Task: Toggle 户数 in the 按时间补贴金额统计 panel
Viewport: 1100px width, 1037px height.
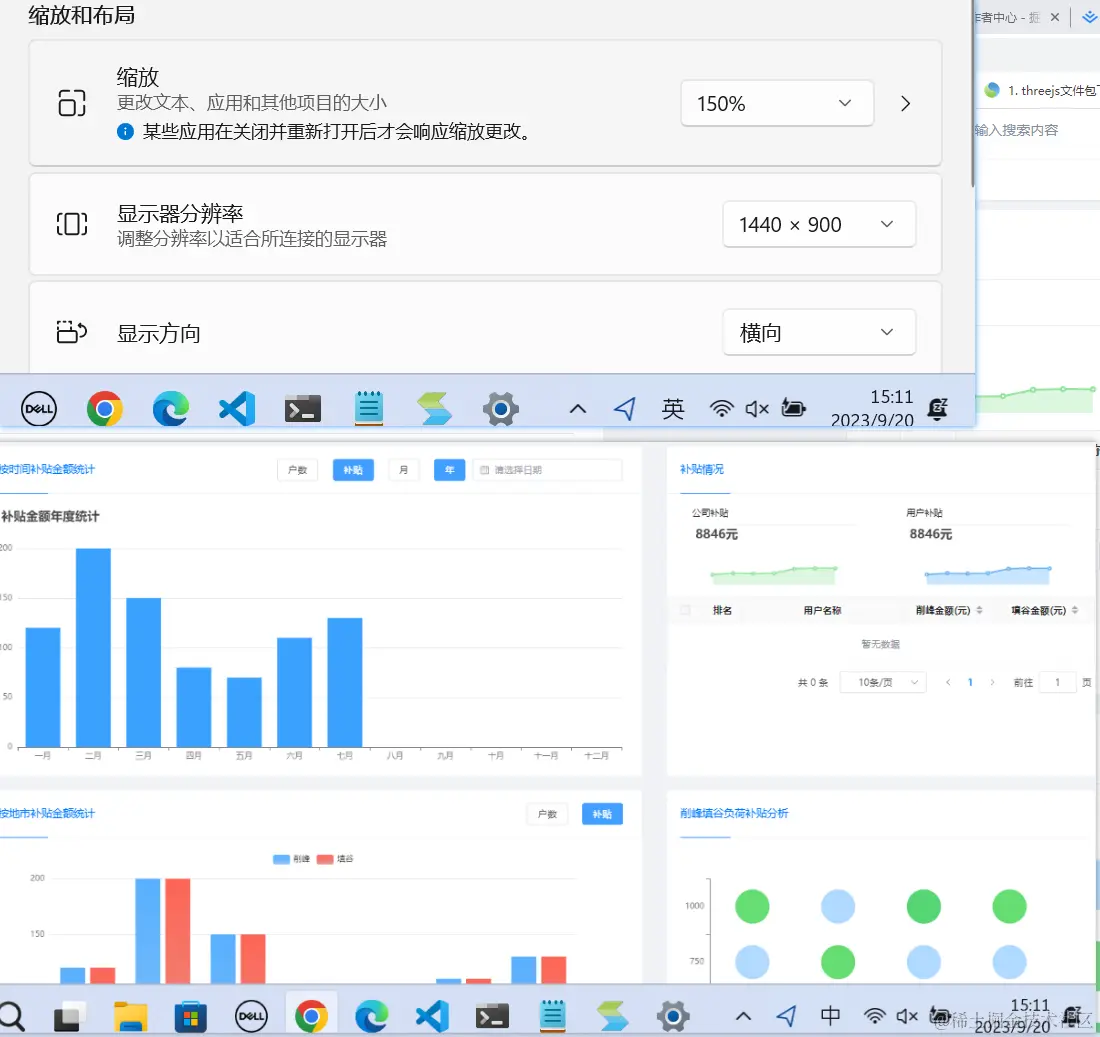Action: click(x=297, y=470)
